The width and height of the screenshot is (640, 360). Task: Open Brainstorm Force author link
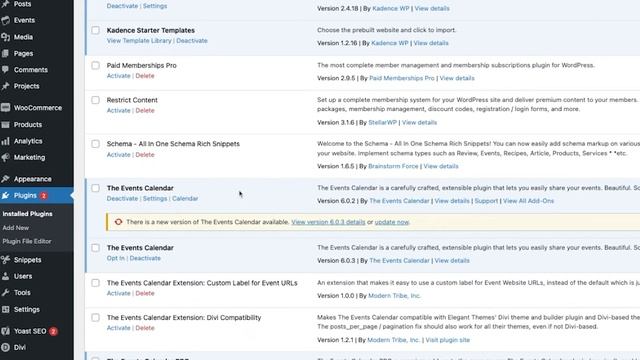(x=393, y=166)
